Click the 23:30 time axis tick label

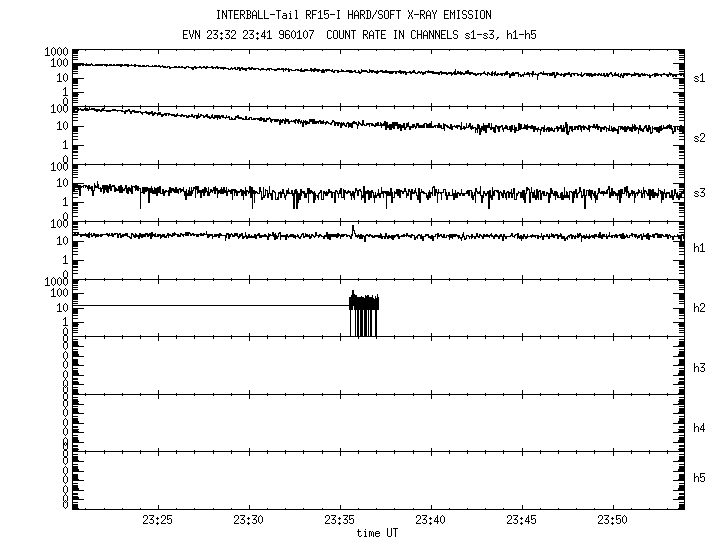[249, 520]
